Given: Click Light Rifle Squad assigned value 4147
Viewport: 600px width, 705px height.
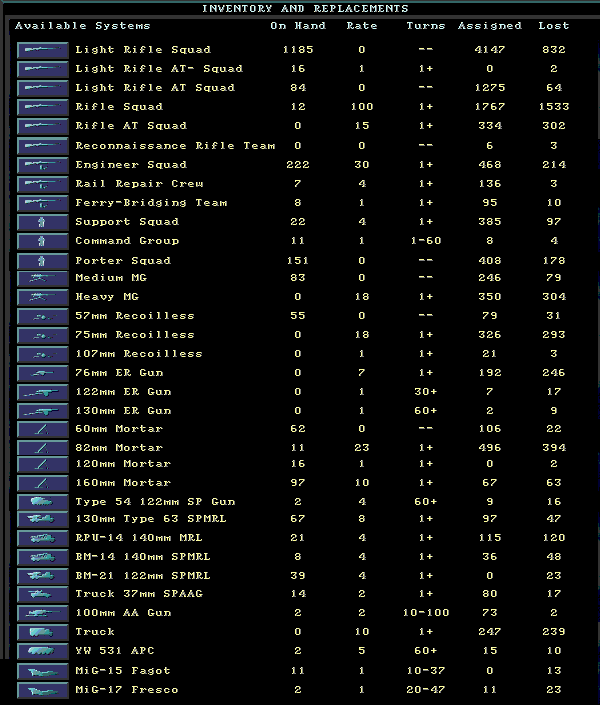Looking at the screenshot, I should pyautogui.click(x=490, y=50).
